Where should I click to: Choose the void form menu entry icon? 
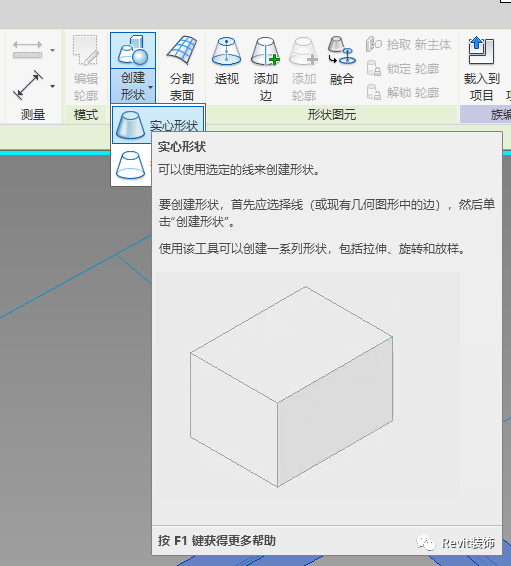click(130, 165)
